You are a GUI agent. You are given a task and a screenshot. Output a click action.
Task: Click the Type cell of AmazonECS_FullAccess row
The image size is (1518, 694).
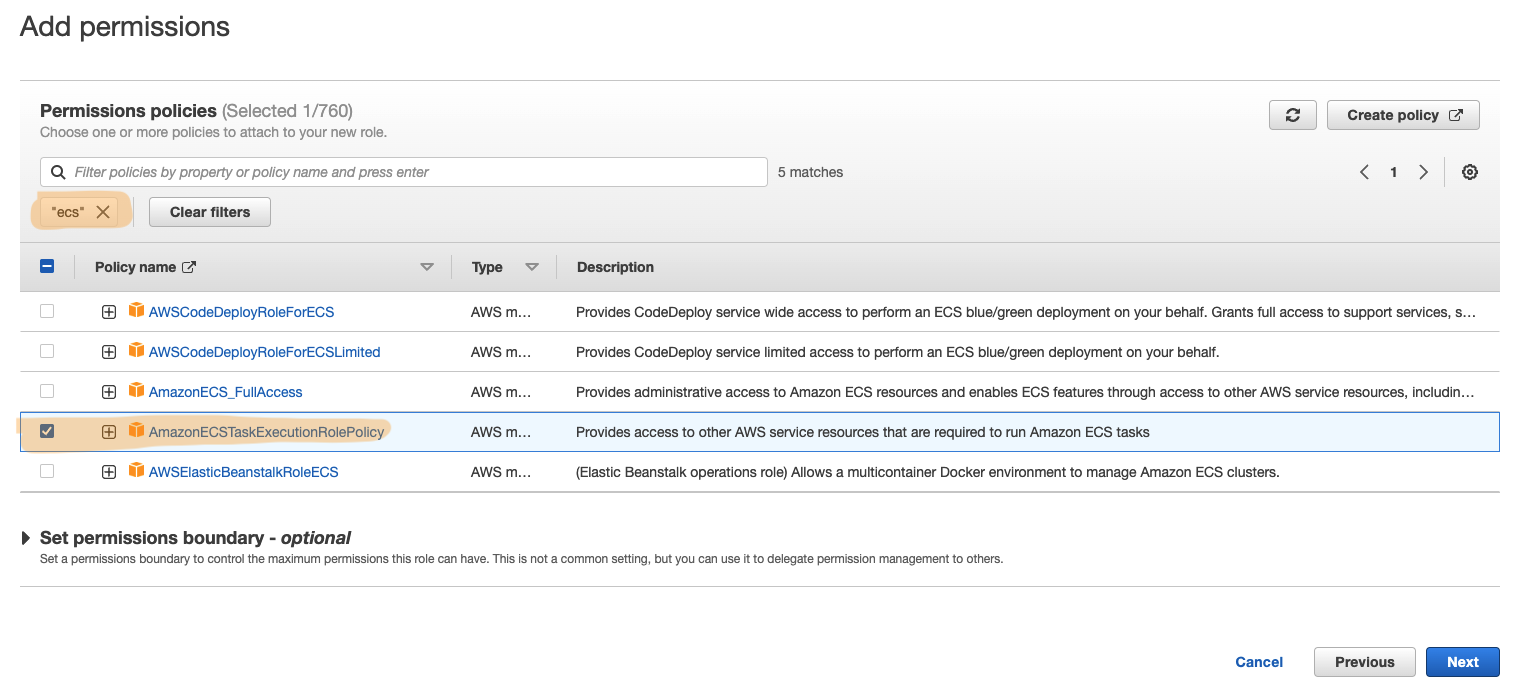click(501, 392)
